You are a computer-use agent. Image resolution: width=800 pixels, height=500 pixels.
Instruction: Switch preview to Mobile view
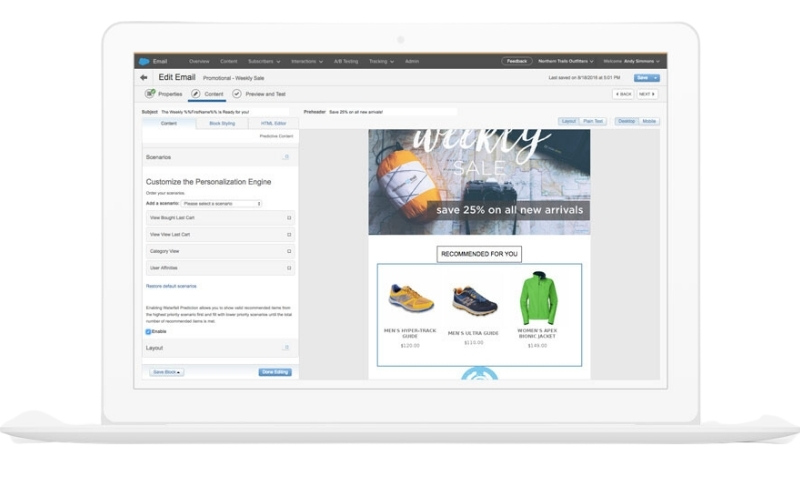649,121
